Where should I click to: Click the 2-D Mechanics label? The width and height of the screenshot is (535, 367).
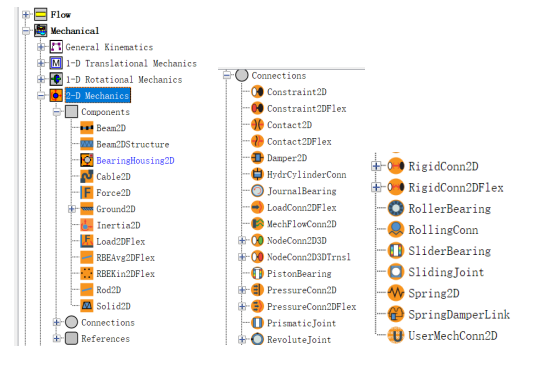98,96
